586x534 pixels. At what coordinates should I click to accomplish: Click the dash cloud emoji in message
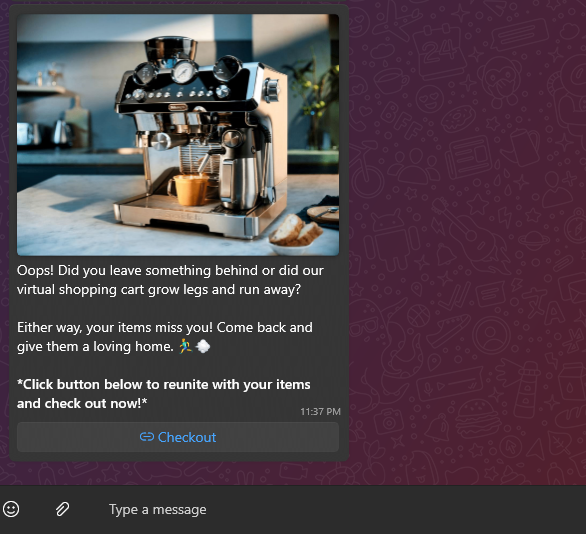[x=203, y=346]
